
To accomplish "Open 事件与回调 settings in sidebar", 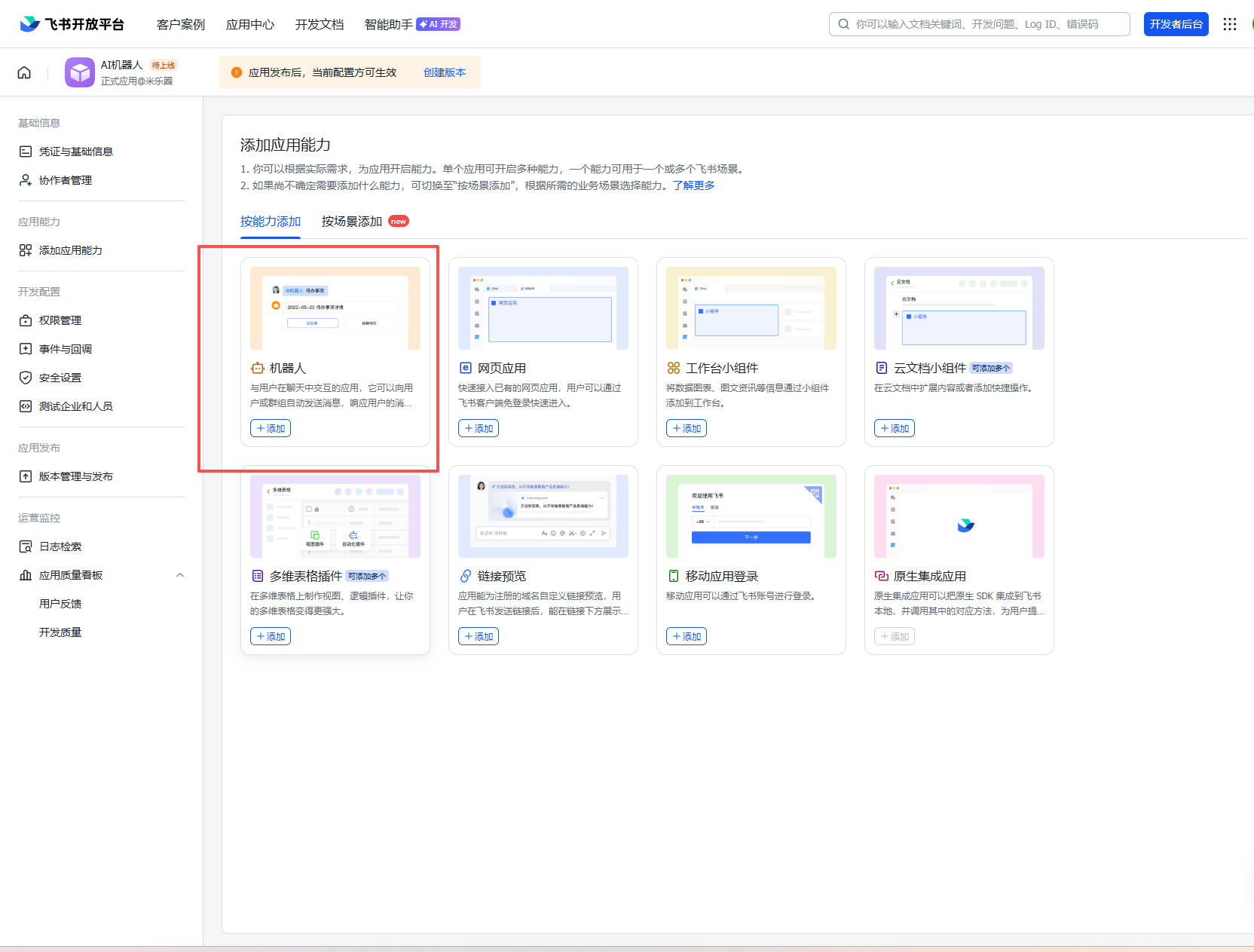I will pos(66,349).
